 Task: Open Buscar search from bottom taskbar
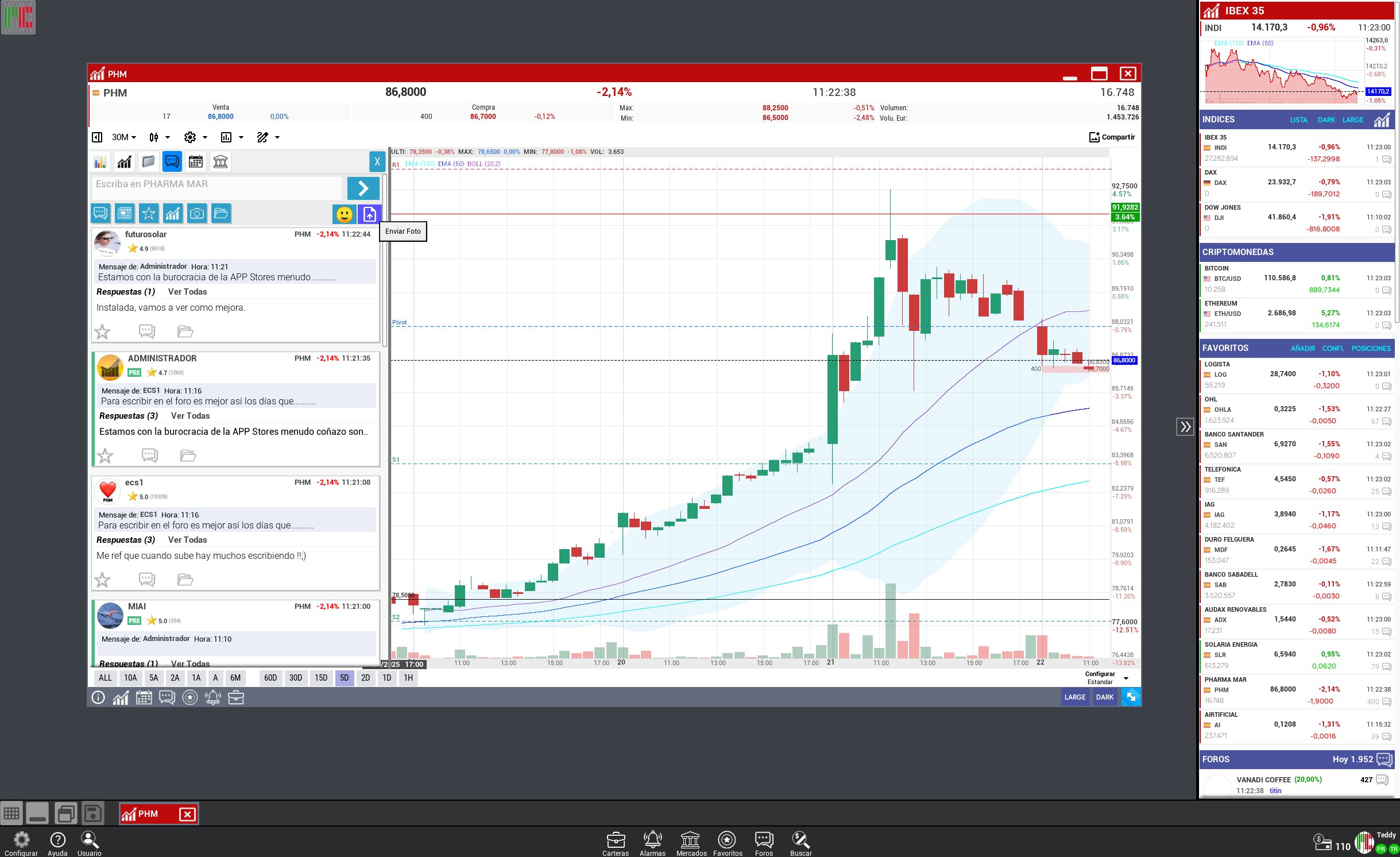pos(800,844)
